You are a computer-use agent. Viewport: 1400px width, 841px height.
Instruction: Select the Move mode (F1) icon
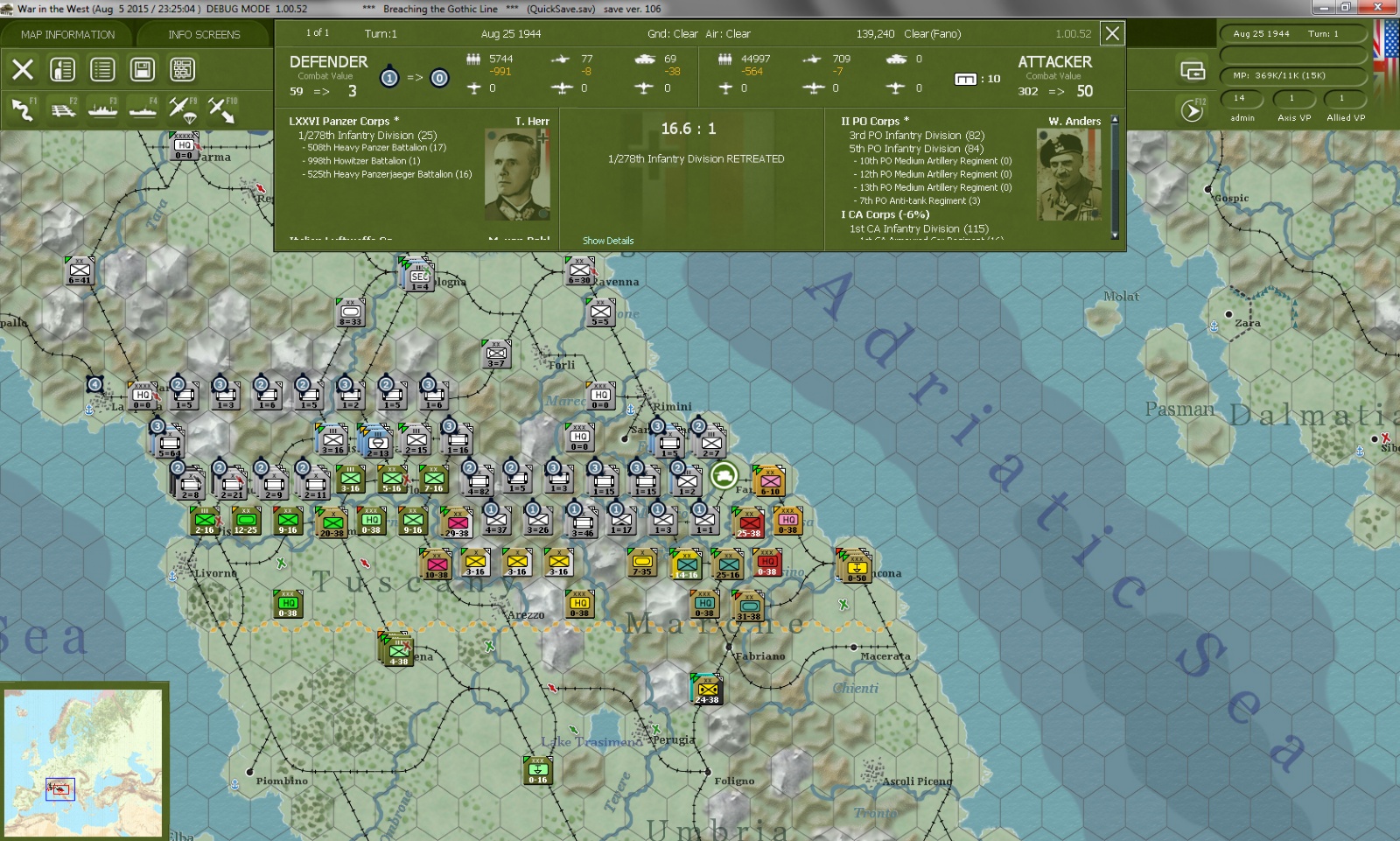tap(23, 110)
